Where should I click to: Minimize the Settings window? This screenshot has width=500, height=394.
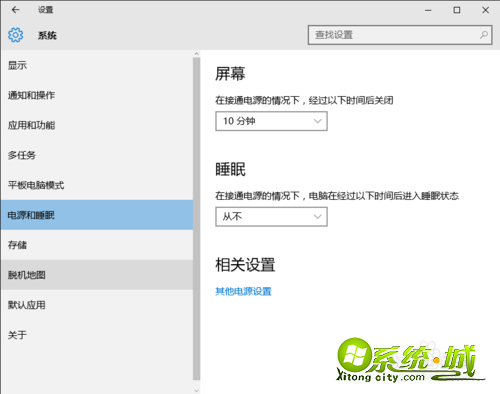click(428, 10)
